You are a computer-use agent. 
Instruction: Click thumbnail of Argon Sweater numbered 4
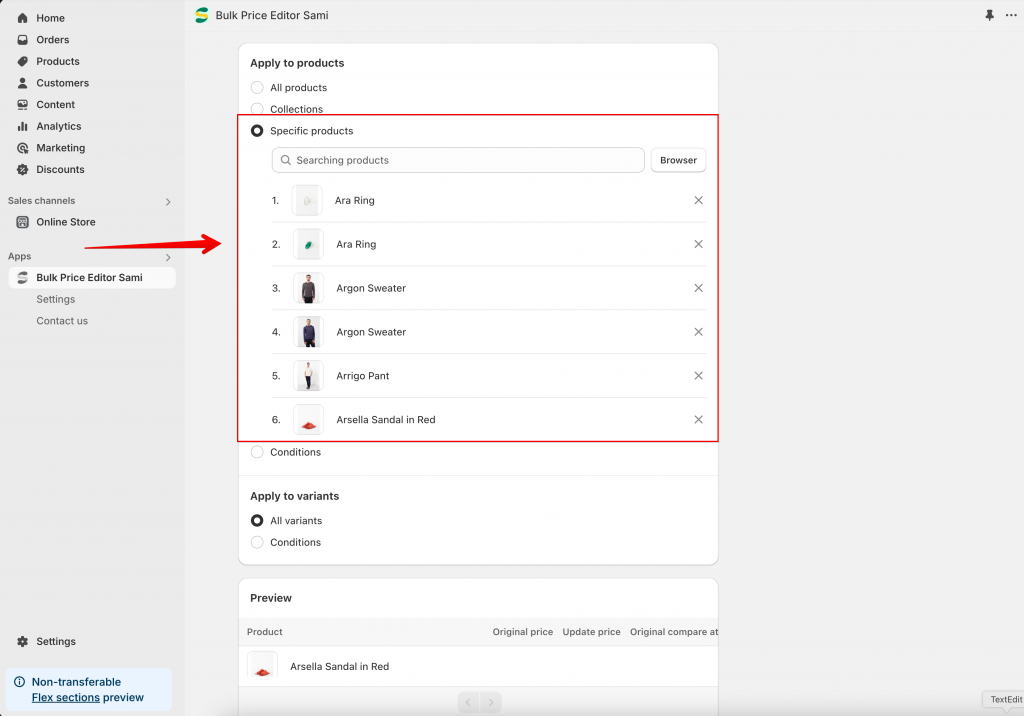[308, 332]
